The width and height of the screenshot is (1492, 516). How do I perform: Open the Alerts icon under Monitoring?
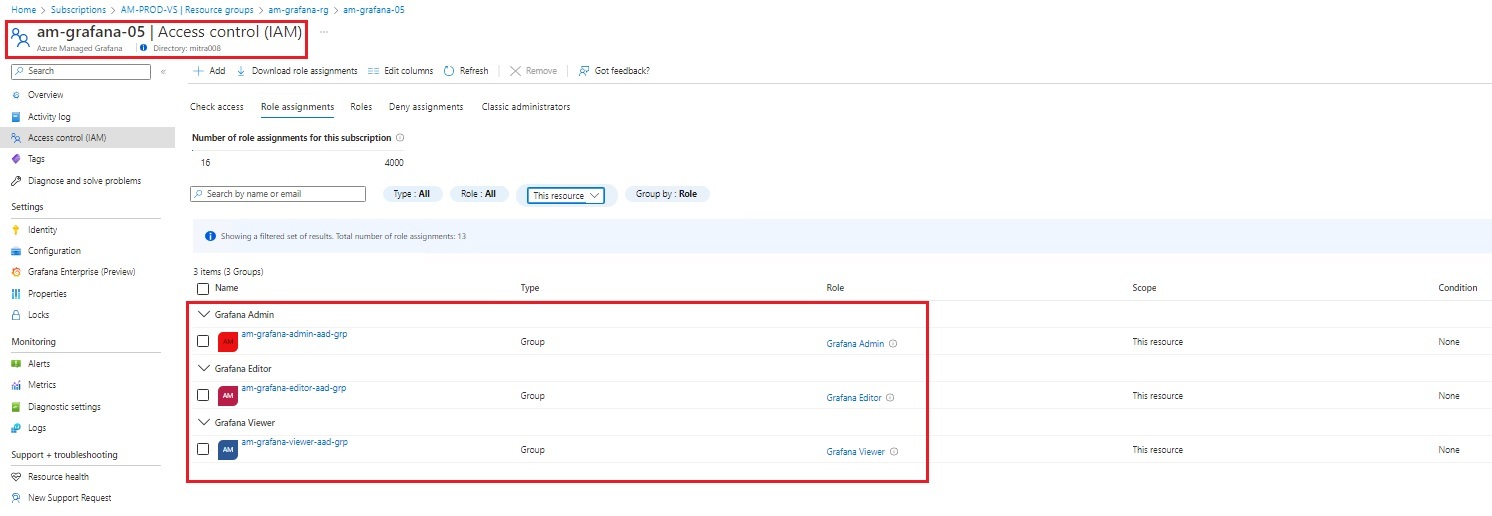point(16,364)
